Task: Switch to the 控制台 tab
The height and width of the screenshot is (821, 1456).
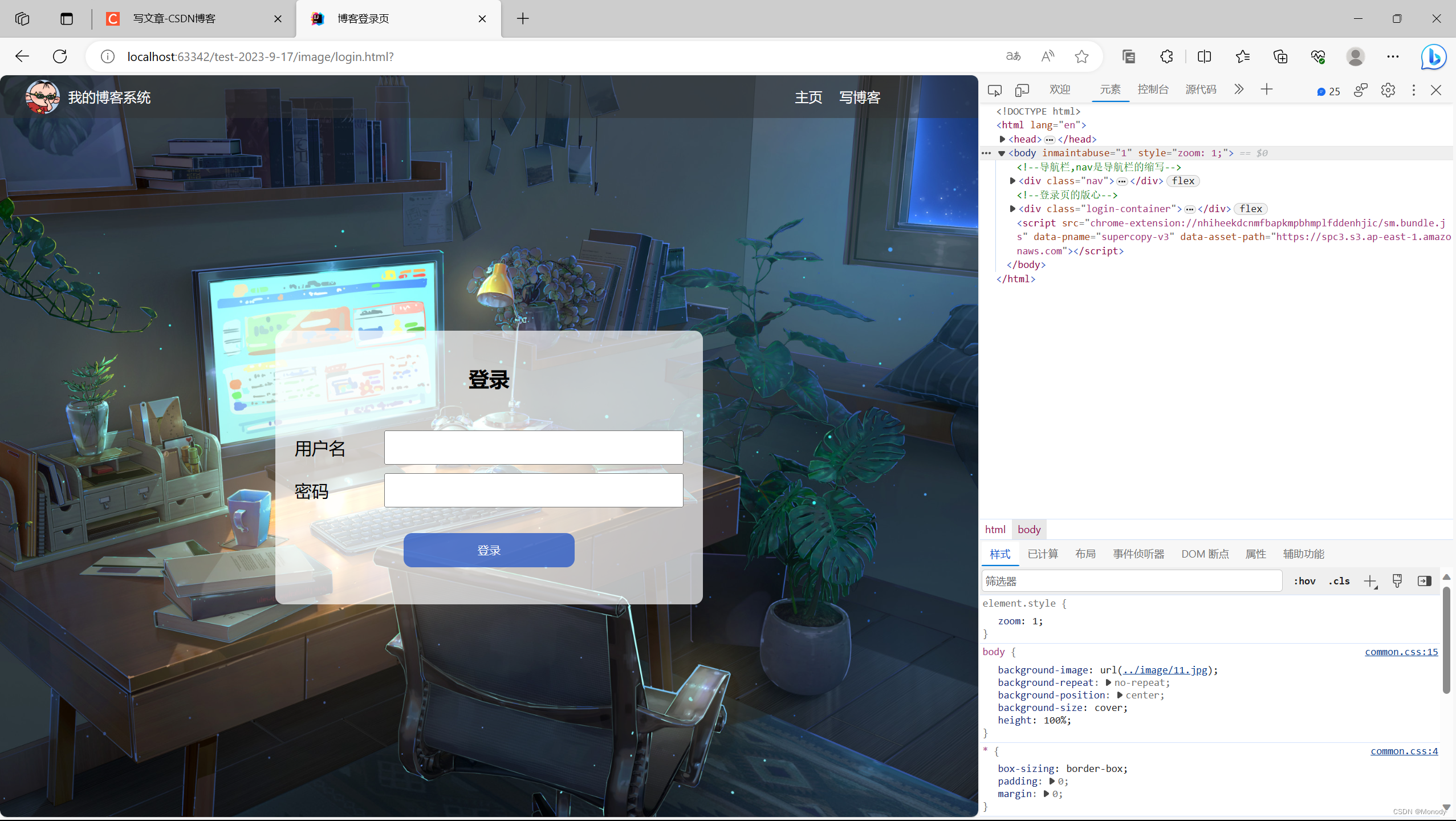Action: [1153, 90]
